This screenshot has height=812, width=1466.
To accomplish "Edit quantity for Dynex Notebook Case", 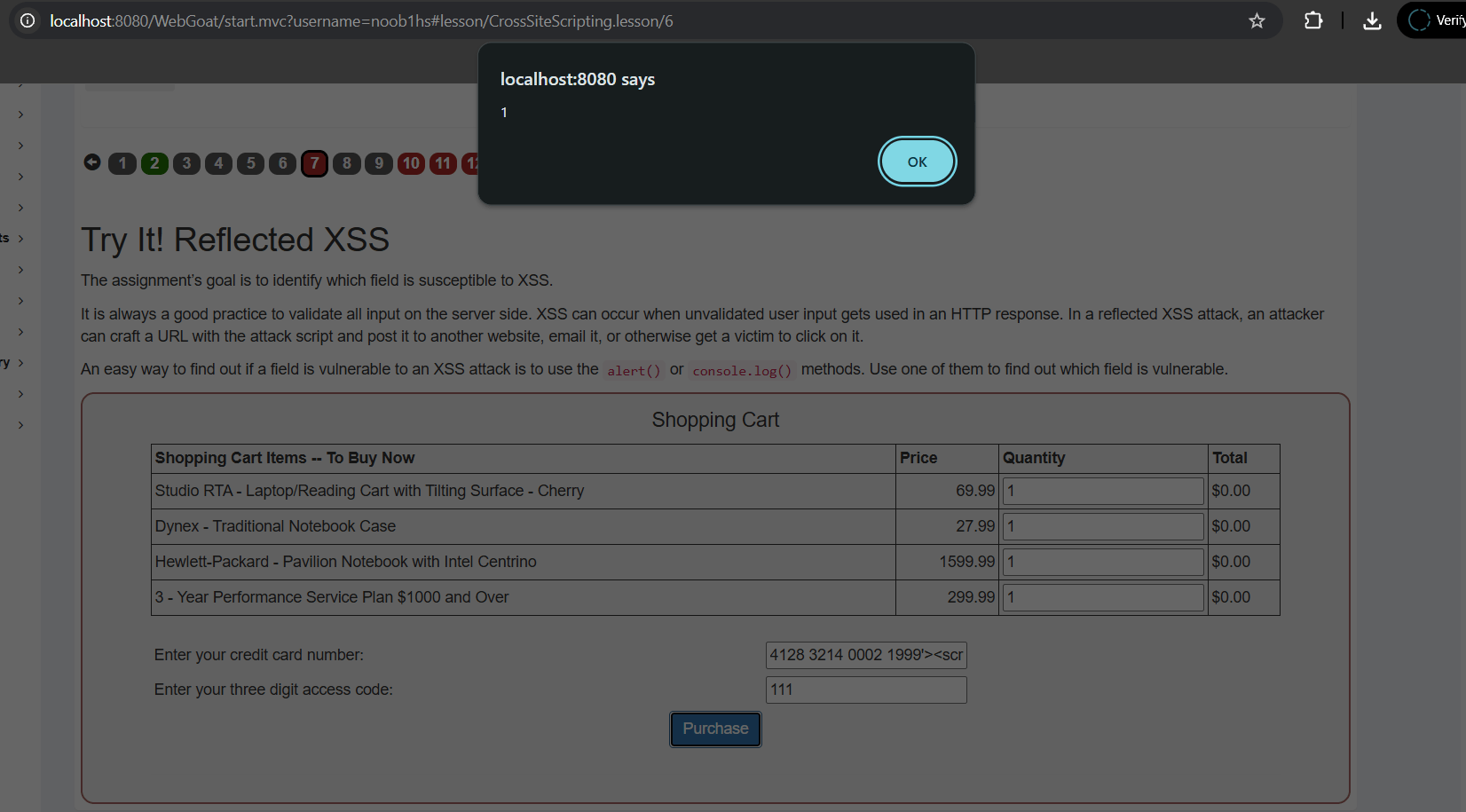I will pyautogui.click(x=1103, y=526).
